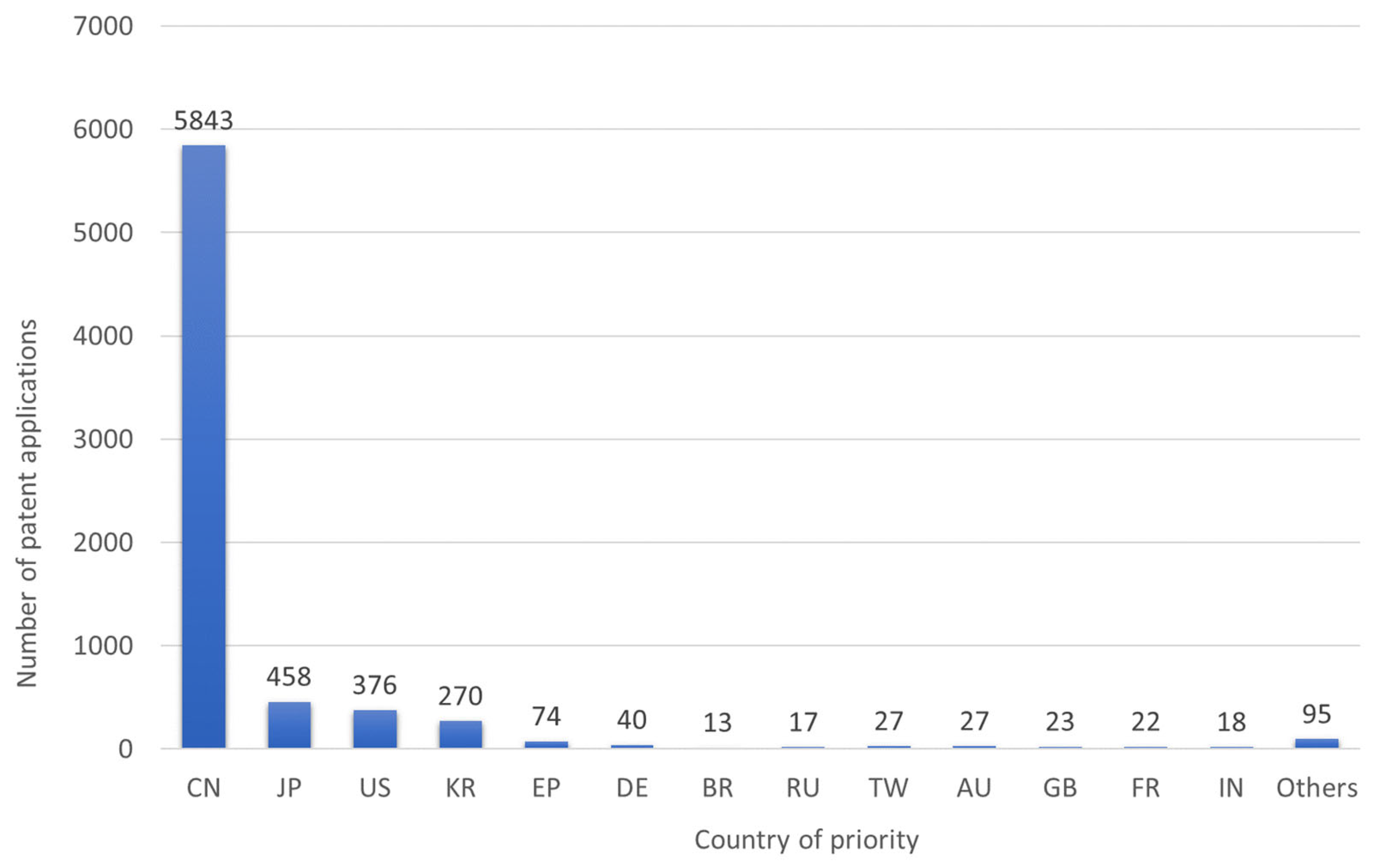Click the KR bar
Image resolution: width=1385 pixels, height=868 pixels.
pyautogui.click(x=461, y=734)
